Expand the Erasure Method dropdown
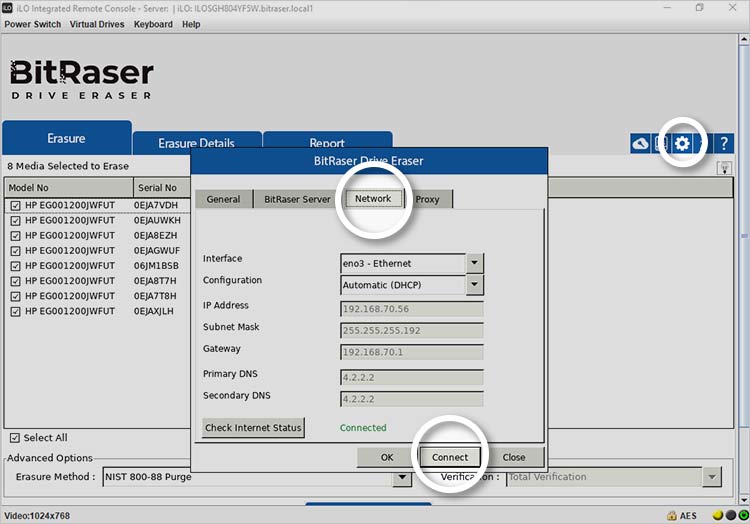The height and width of the screenshot is (524, 750). click(x=402, y=477)
